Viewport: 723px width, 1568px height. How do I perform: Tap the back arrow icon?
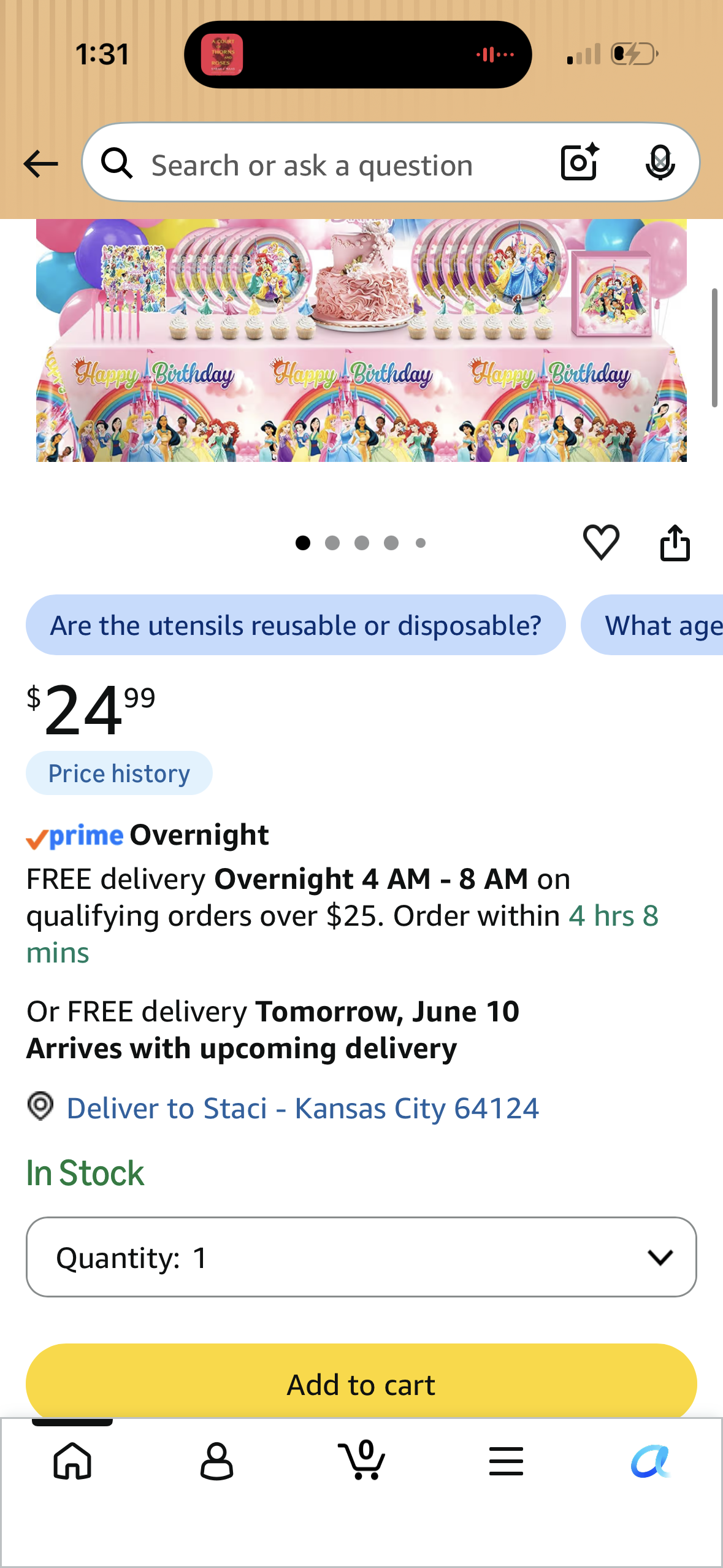40,164
